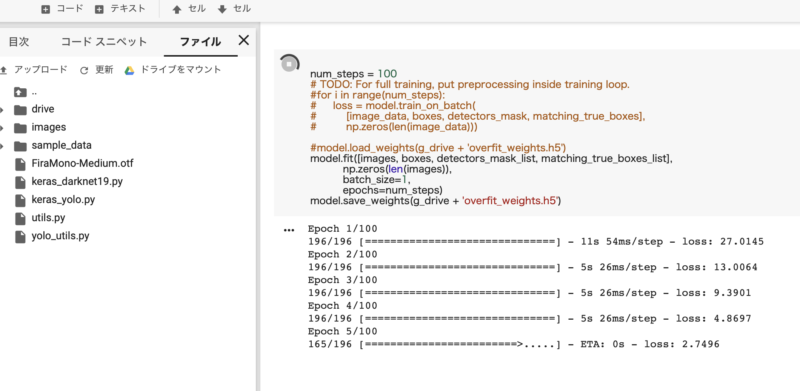This screenshot has height=391, width=800.
Task: Refresh the file list with 更新
Action: [96, 70]
